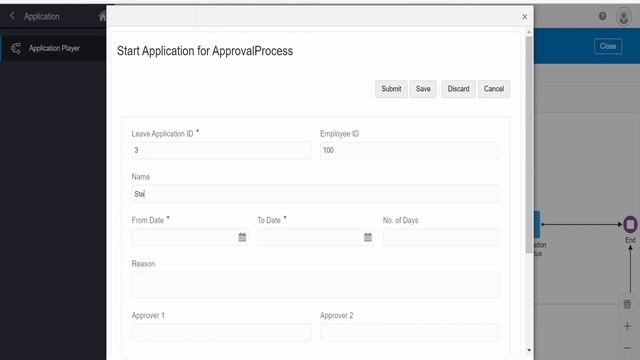640x360 pixels.
Task: Zoom in with the plus icon
Action: click(627, 326)
